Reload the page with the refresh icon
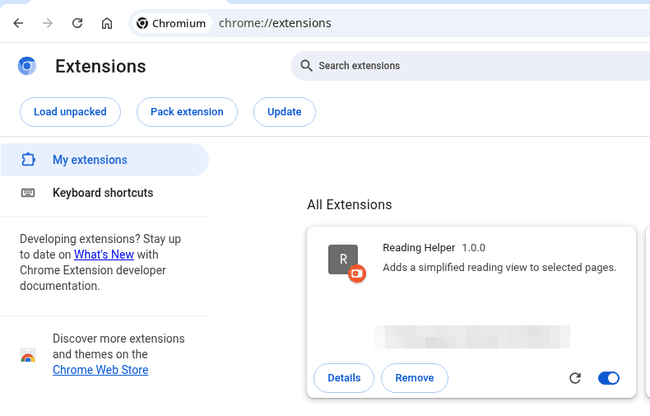The height and width of the screenshot is (416, 650). [x=77, y=23]
